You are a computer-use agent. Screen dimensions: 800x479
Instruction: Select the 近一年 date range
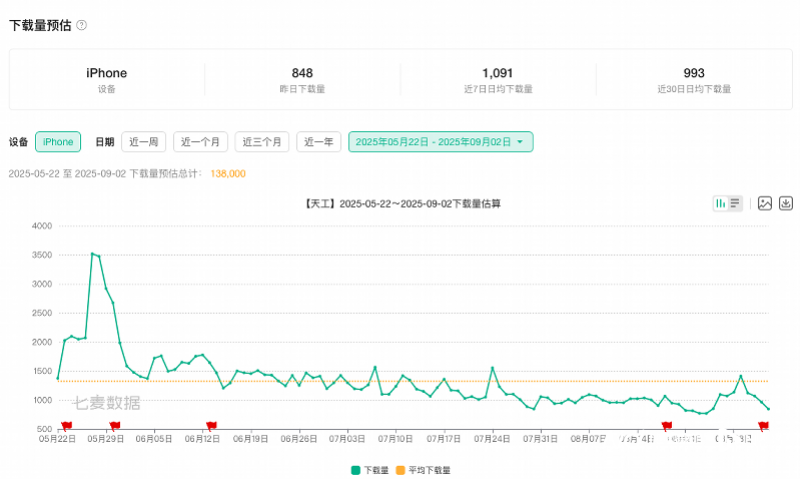(x=319, y=142)
